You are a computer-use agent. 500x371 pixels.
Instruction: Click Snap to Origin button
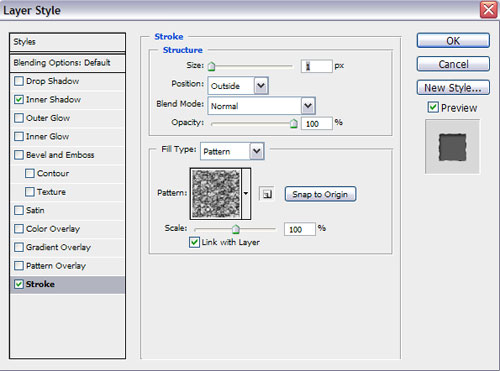pos(320,194)
